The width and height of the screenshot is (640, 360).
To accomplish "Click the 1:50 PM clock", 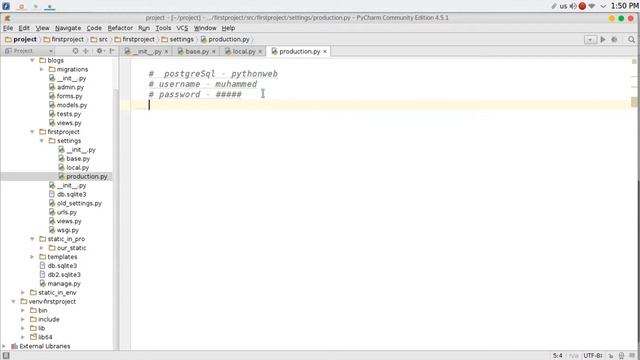I will click(x=624, y=6).
